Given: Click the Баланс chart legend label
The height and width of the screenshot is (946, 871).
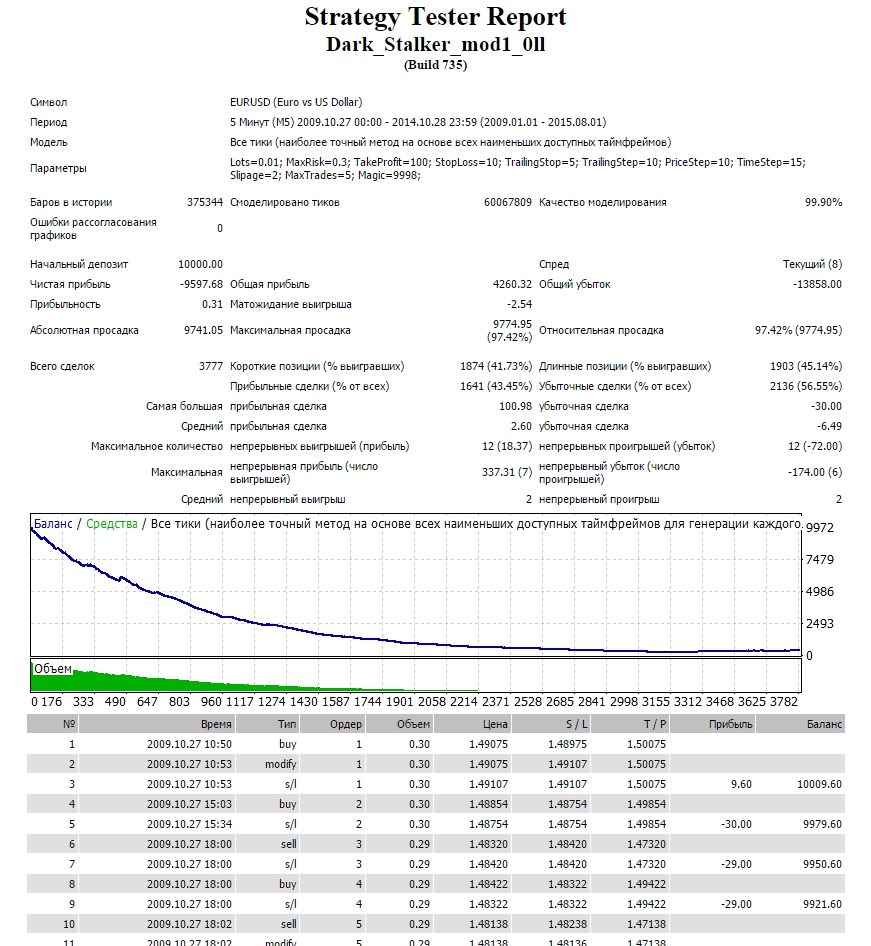Looking at the screenshot, I should [53, 524].
